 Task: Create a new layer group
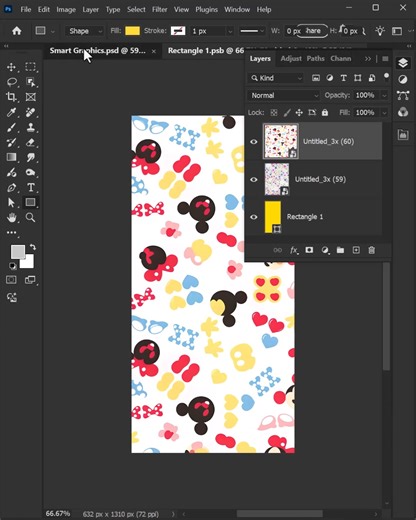340,250
